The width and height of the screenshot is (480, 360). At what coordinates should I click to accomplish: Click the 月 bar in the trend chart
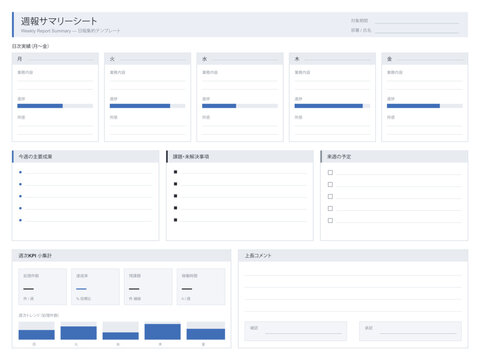click(36, 335)
